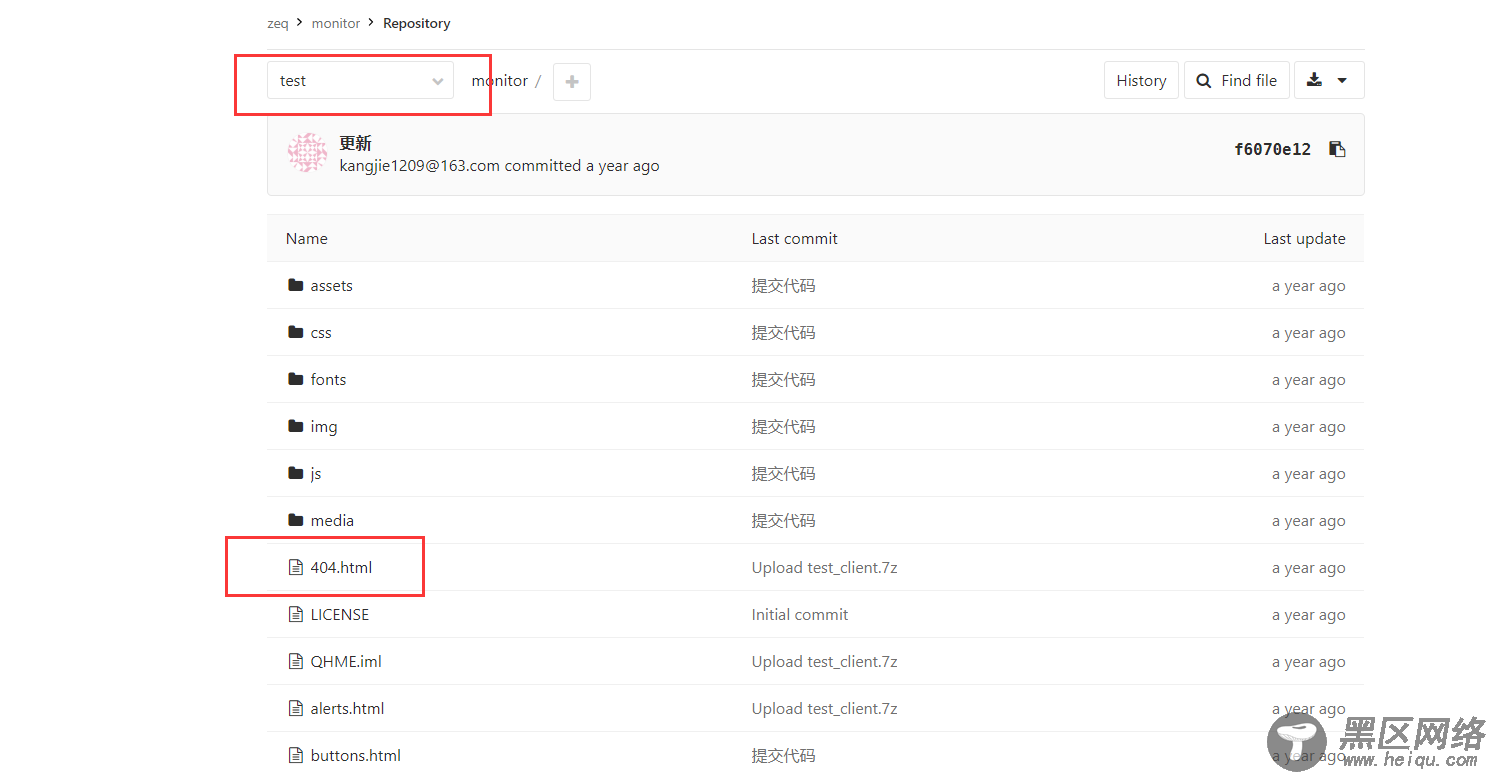Viewport: 1499px width, 777px height.
Task: Open the LICENSE file
Action: [x=340, y=615]
